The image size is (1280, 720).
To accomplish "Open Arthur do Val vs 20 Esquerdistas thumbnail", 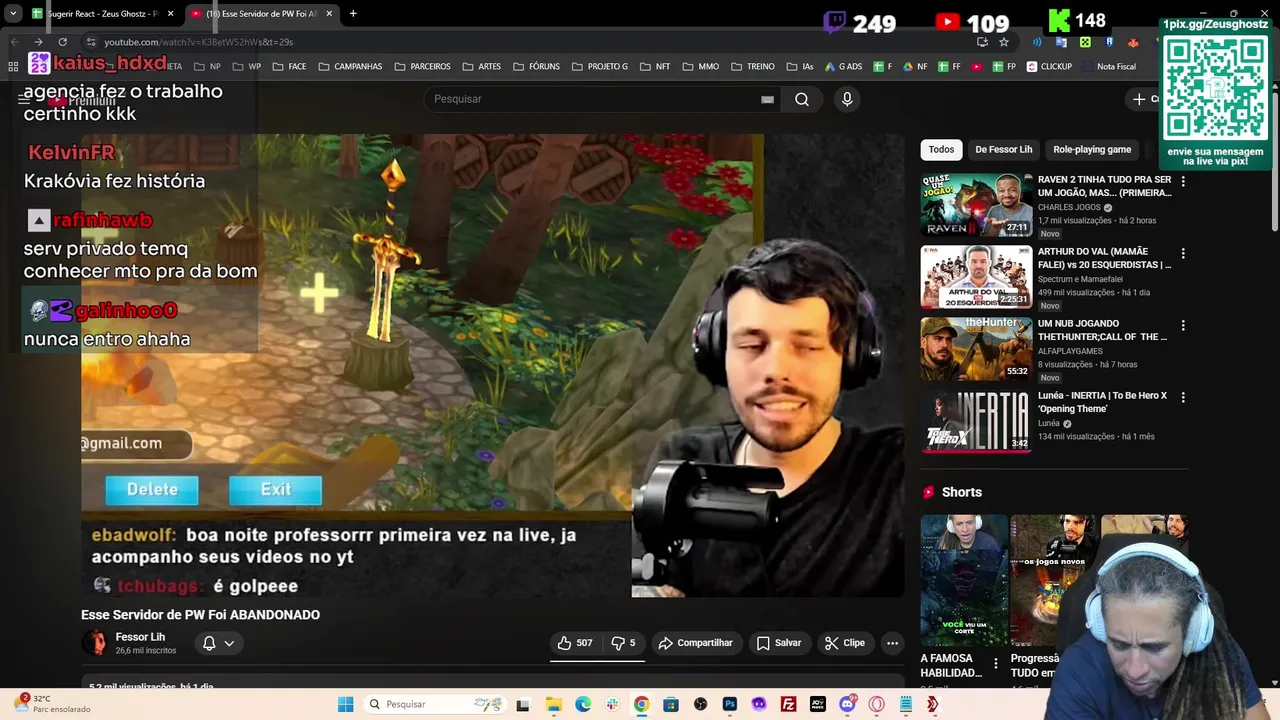I will 976,277.
